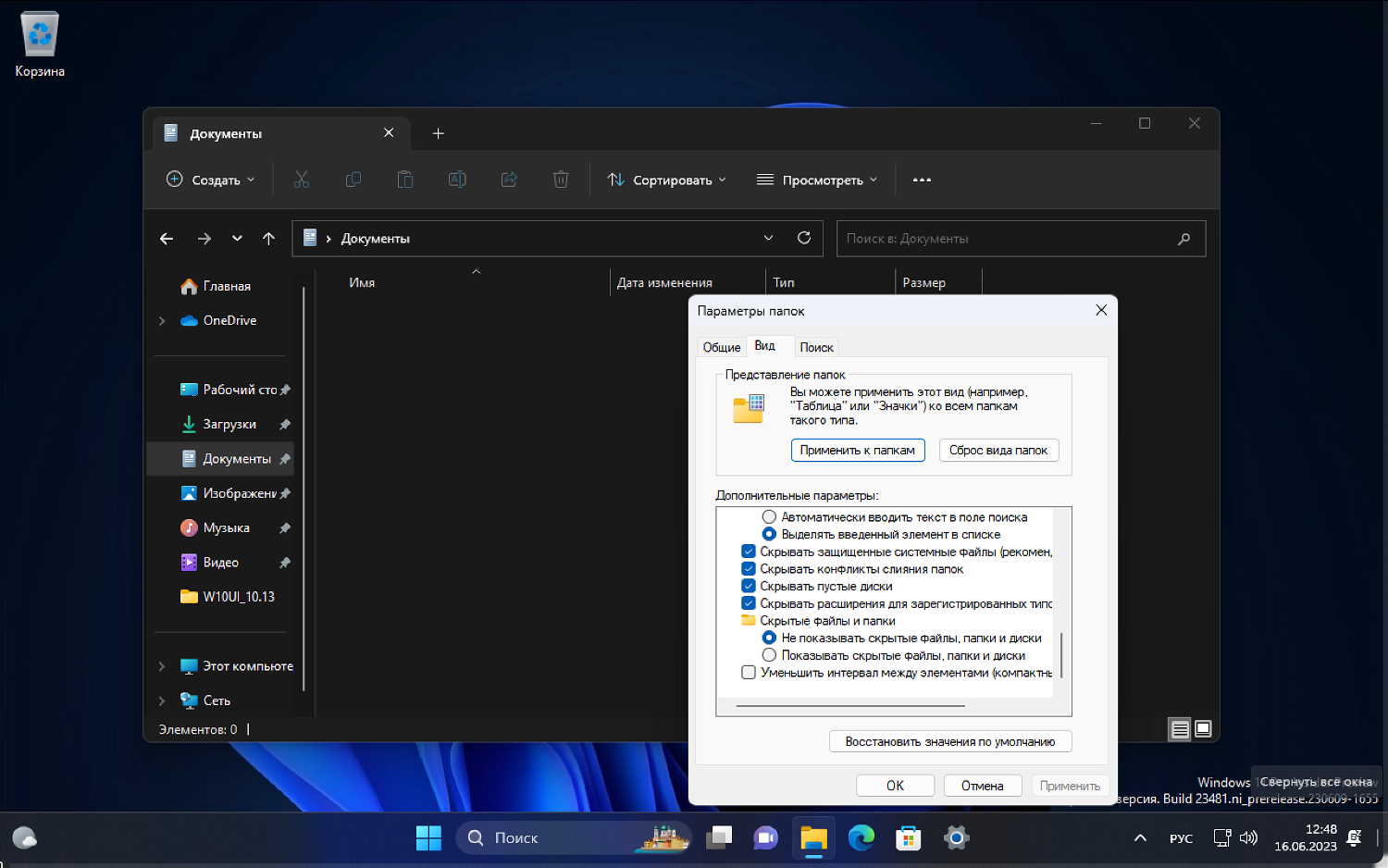
Task: Click the Share icon in the toolbar
Action: (x=509, y=179)
